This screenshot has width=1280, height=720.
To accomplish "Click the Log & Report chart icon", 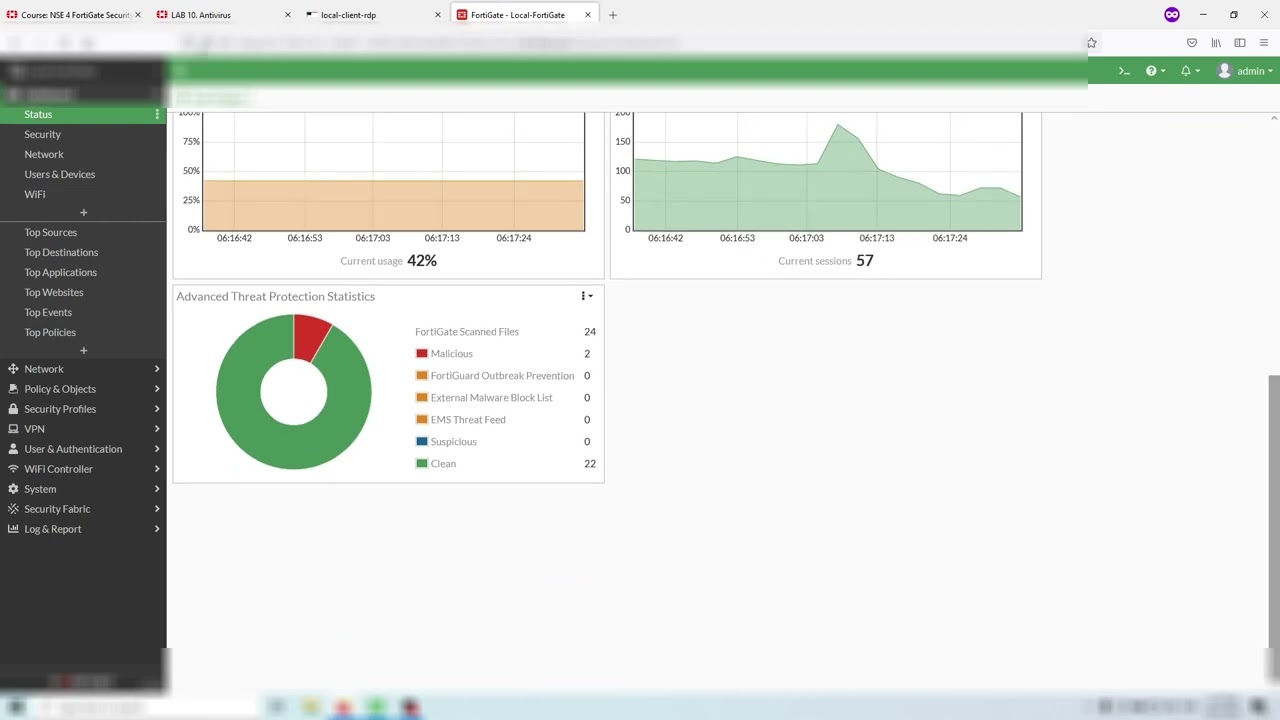I will pyautogui.click(x=13, y=529).
